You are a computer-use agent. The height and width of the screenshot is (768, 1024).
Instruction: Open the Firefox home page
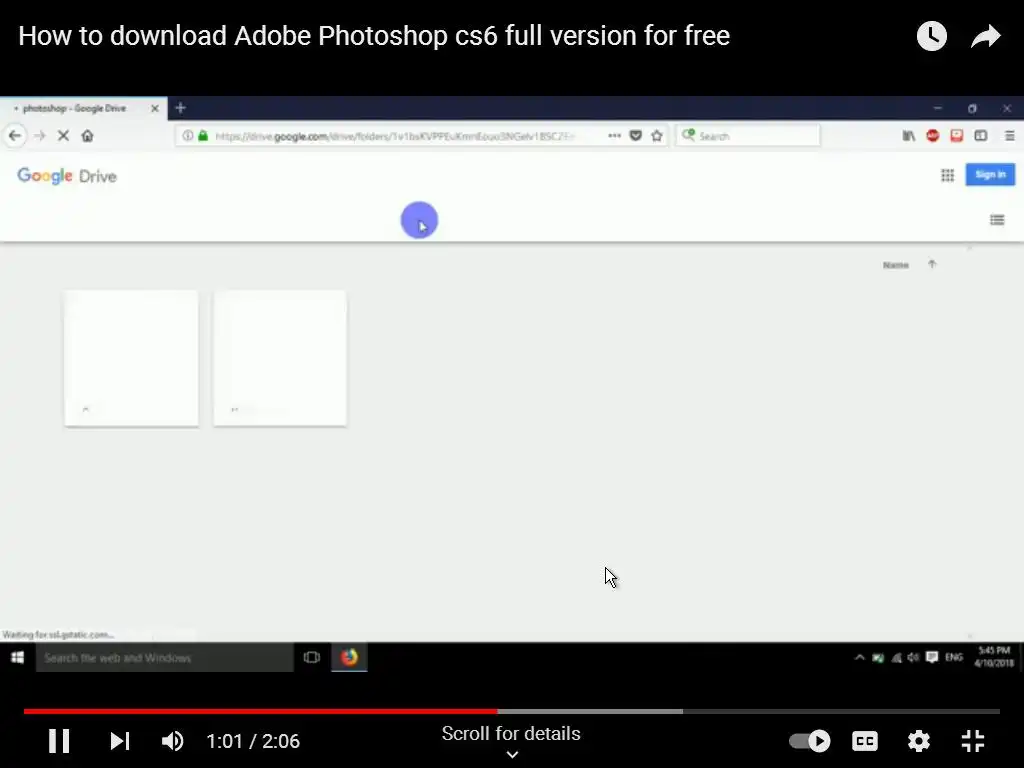click(88, 136)
